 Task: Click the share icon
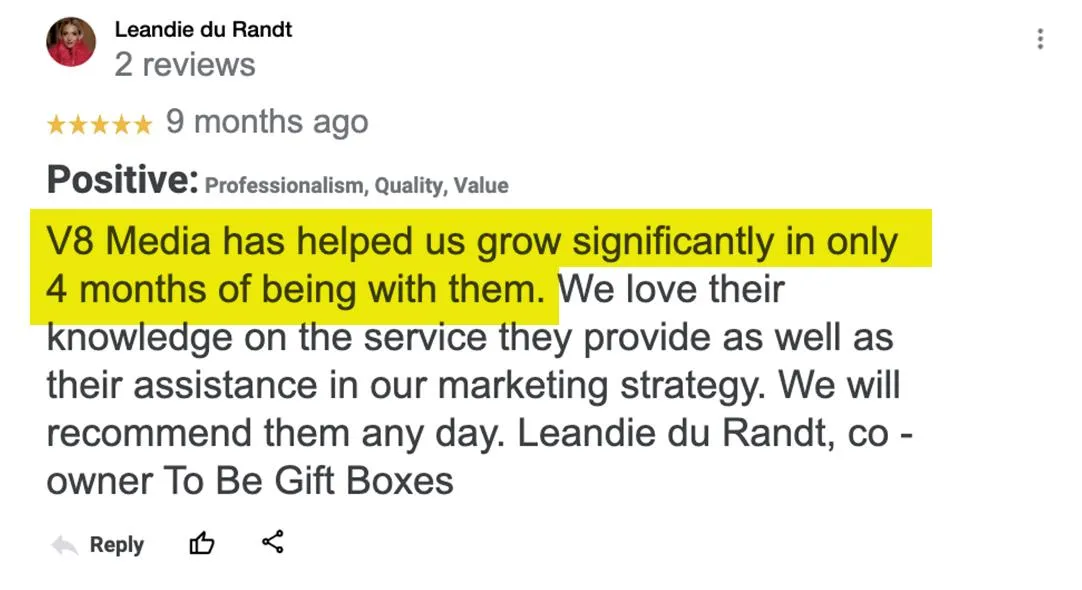[x=273, y=542]
